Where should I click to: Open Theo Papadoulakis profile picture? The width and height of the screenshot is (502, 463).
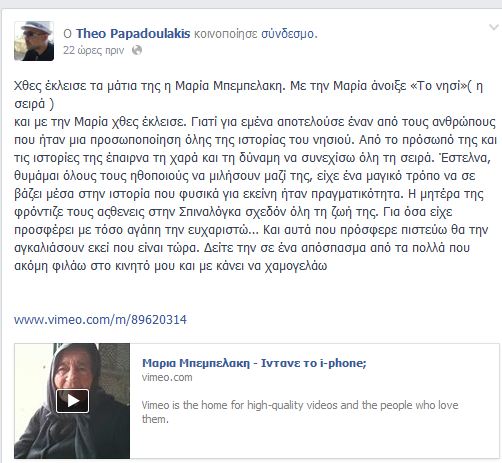[34, 41]
